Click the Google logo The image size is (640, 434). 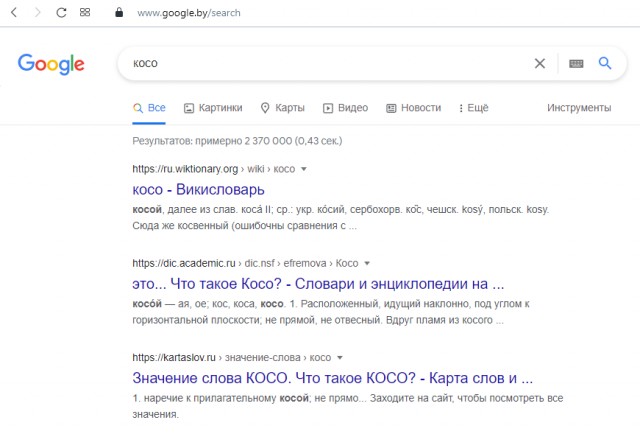pos(51,64)
